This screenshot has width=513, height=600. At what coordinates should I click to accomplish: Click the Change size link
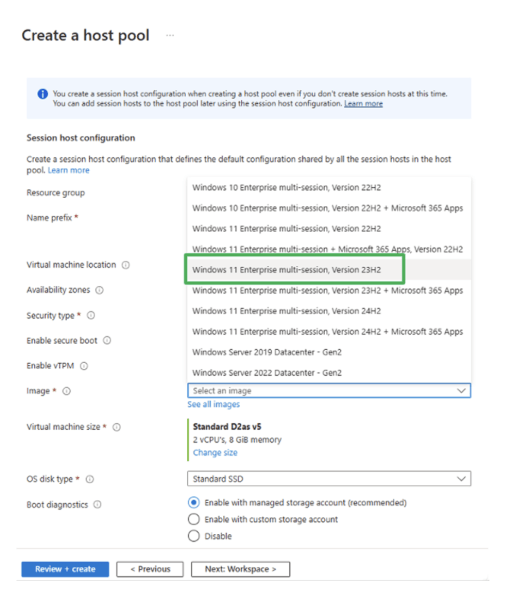click(215, 453)
